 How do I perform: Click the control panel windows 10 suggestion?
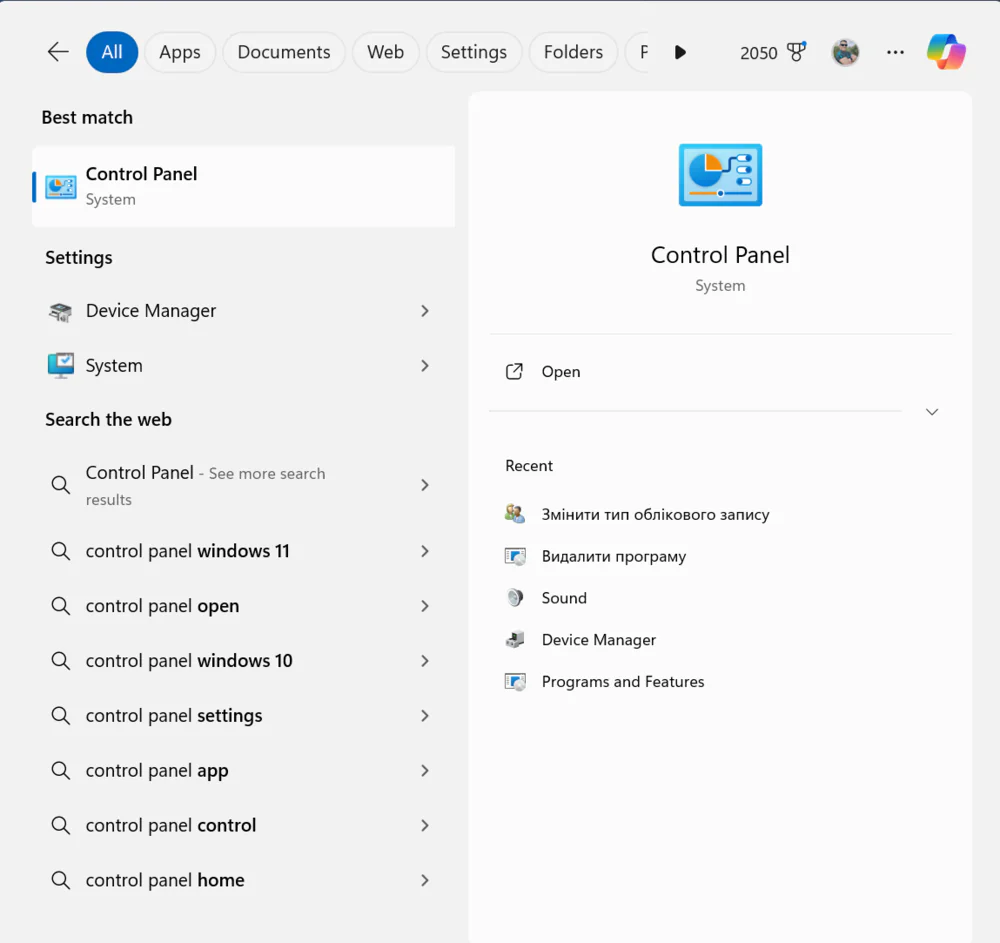(x=244, y=661)
